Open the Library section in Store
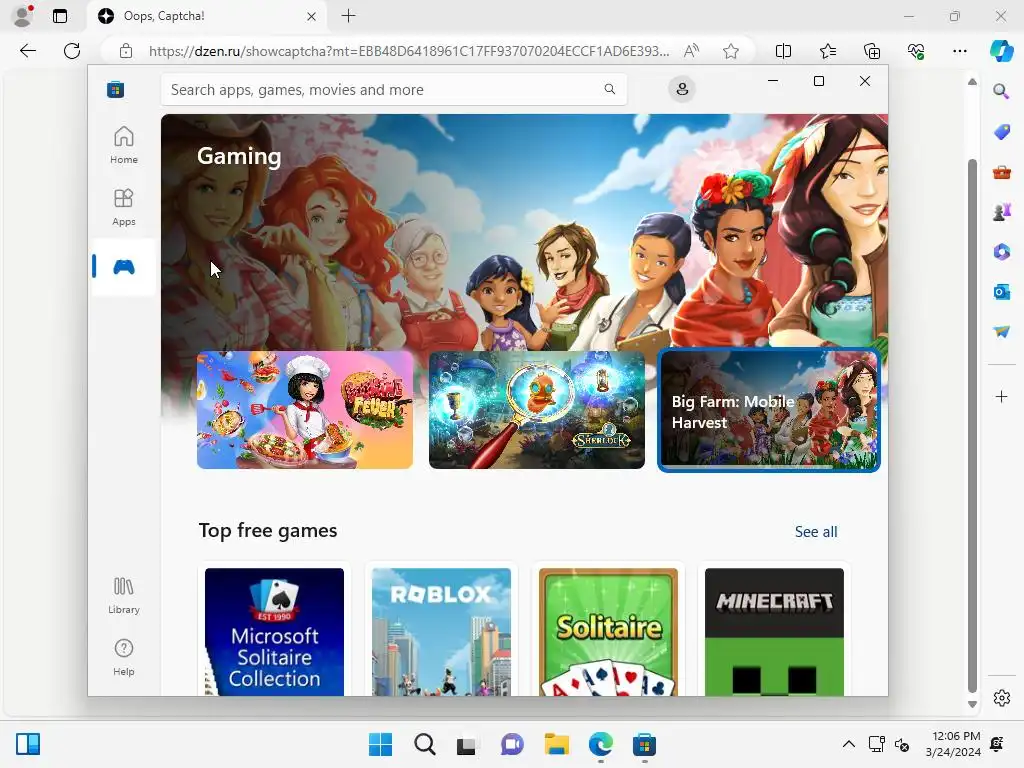Image resolution: width=1024 pixels, height=768 pixels. click(x=123, y=595)
